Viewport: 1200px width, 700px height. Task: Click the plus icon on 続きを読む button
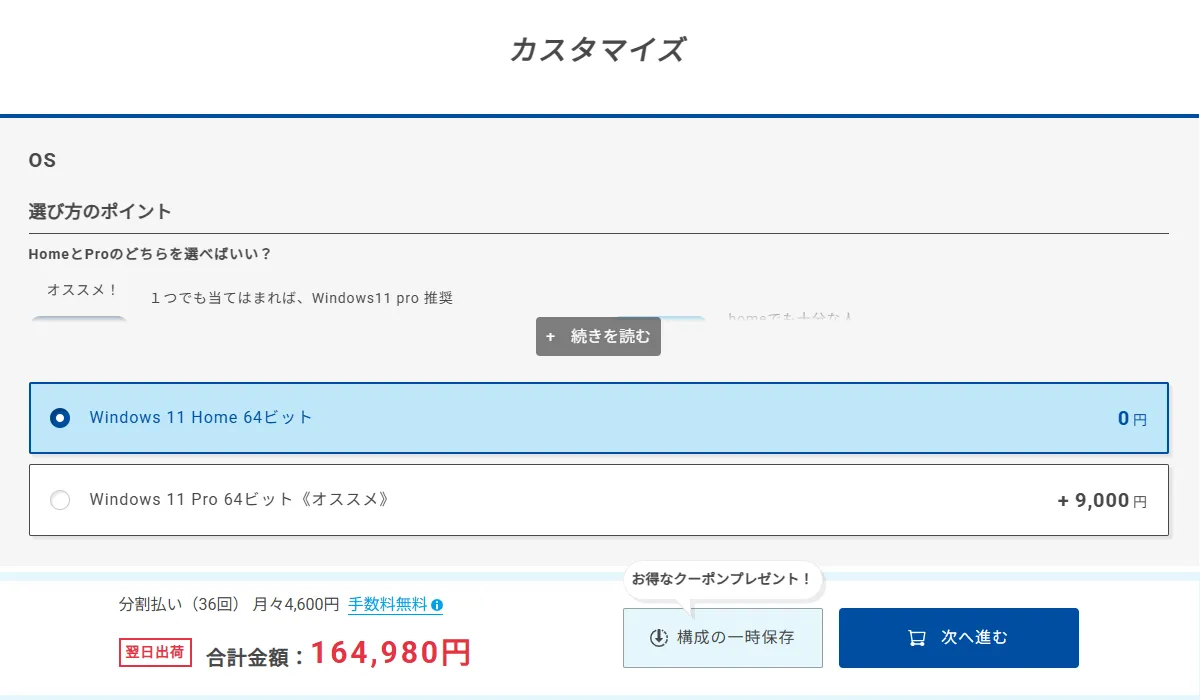[x=550, y=337]
